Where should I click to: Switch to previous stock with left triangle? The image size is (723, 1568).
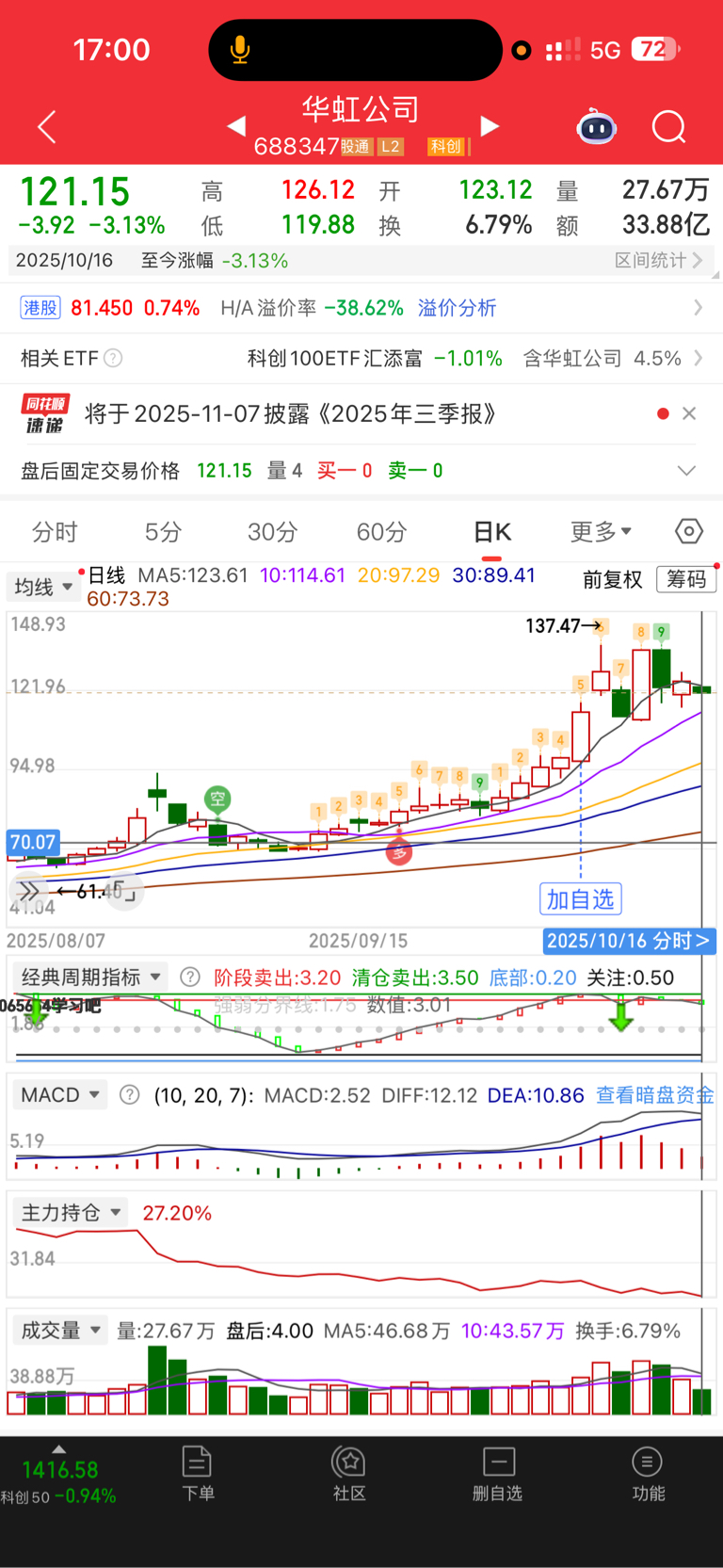point(236,125)
